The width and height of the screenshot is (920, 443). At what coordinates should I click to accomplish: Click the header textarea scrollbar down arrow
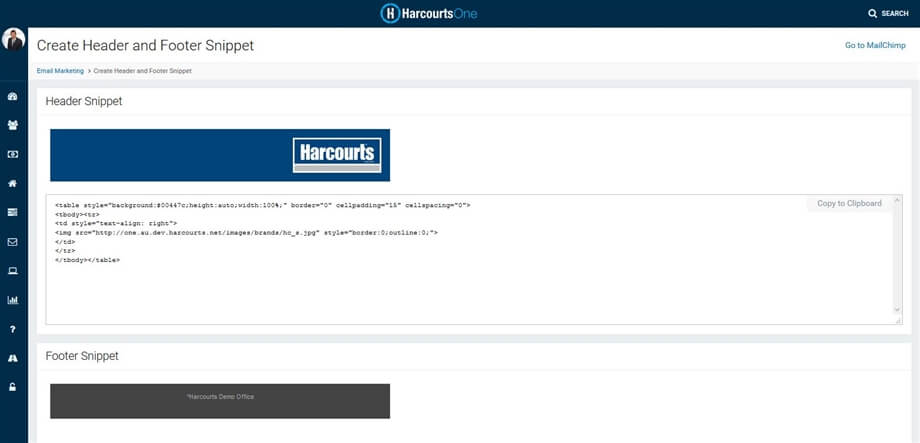897,310
